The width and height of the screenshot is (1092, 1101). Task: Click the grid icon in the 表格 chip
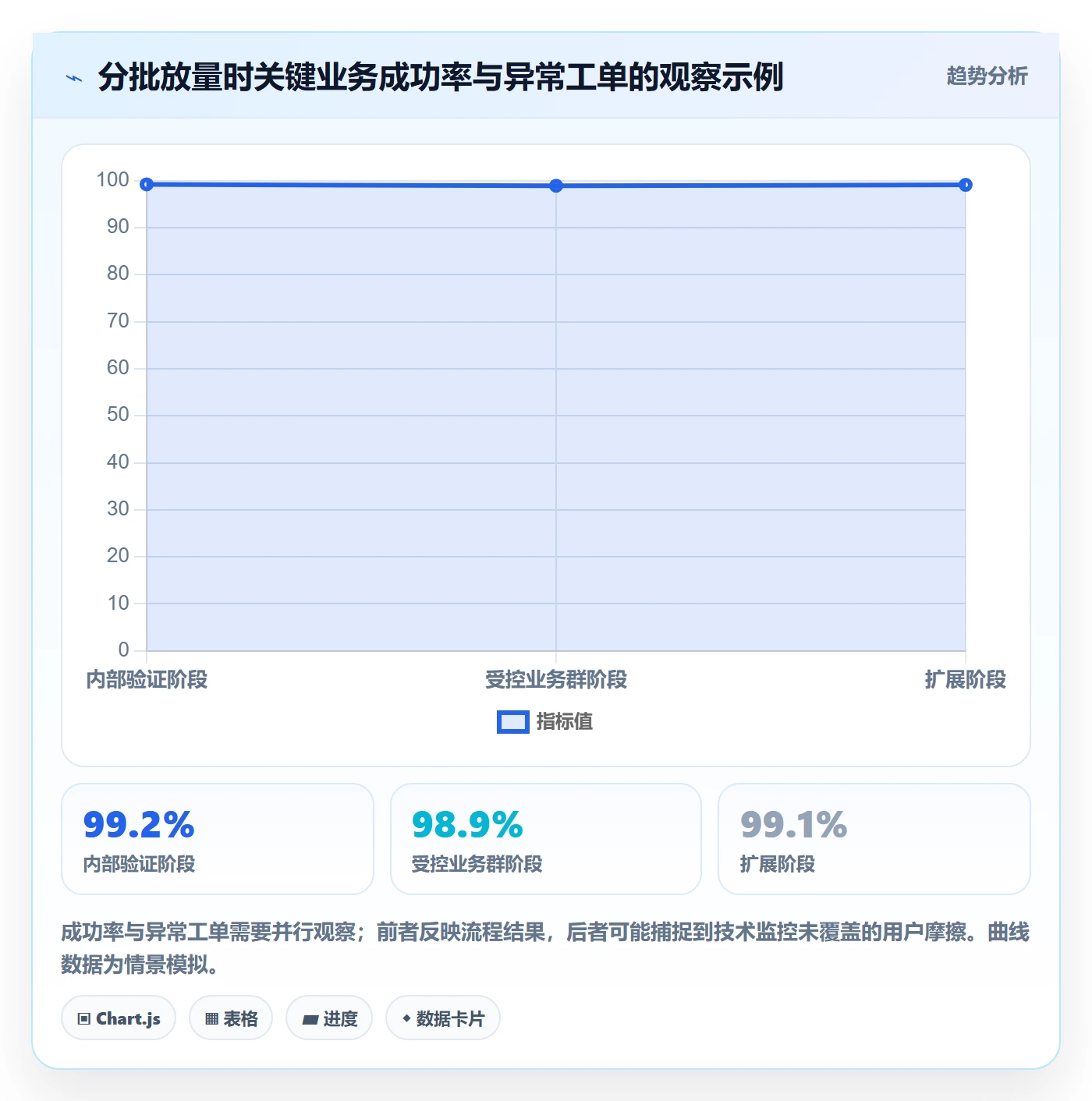[211, 1018]
